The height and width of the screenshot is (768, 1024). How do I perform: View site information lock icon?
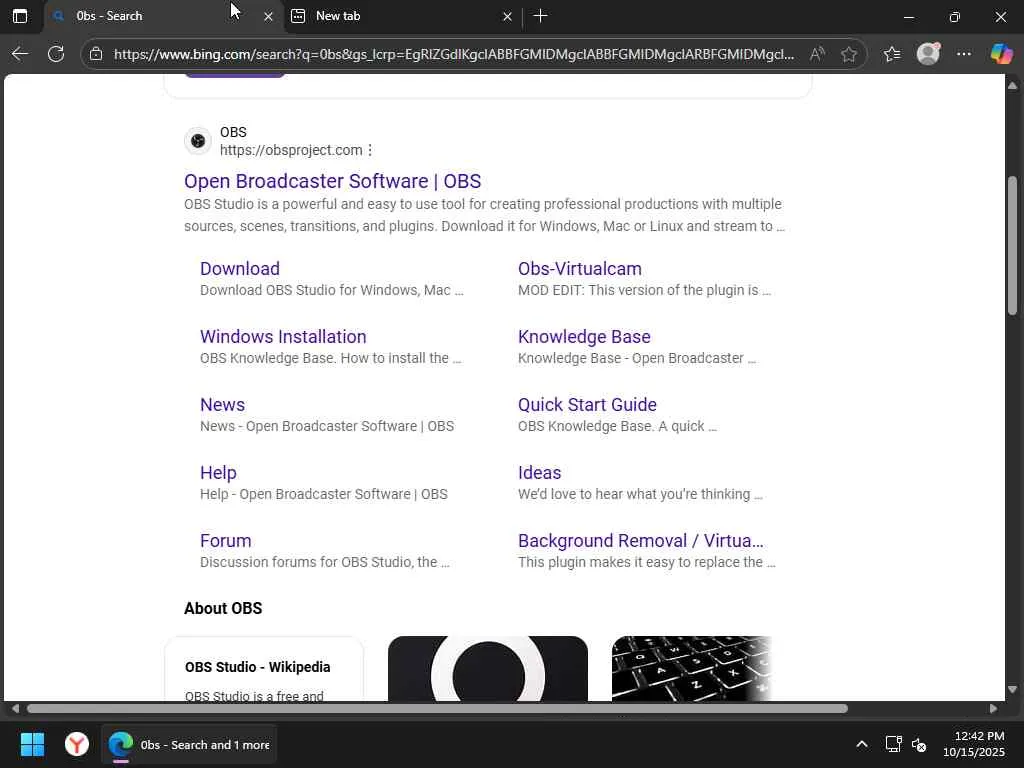click(x=96, y=54)
